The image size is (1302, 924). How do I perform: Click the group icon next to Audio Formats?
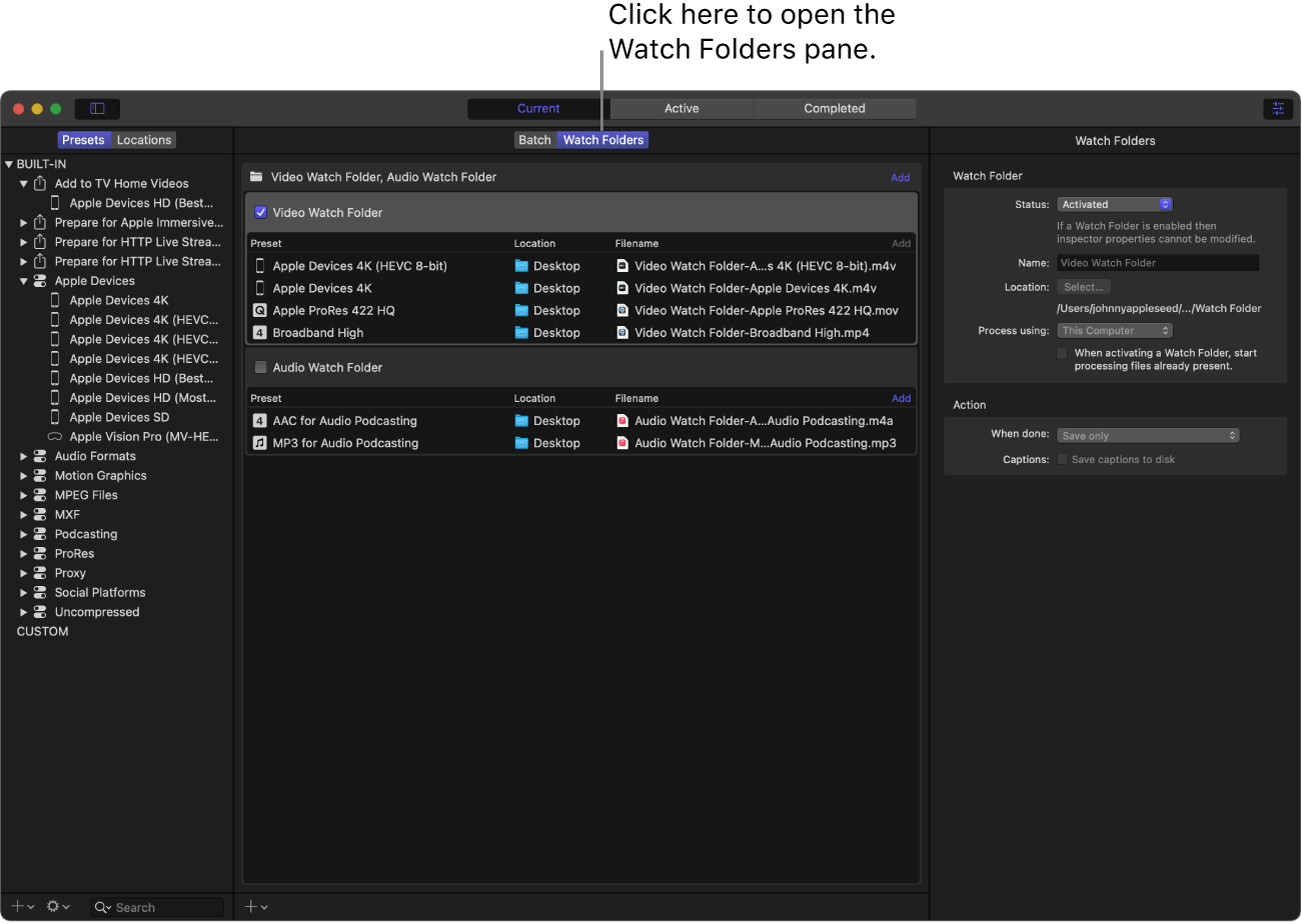(x=40, y=456)
